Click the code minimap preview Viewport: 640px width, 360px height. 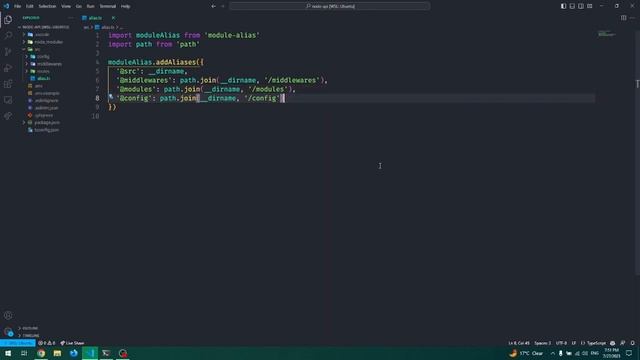pos(607,33)
